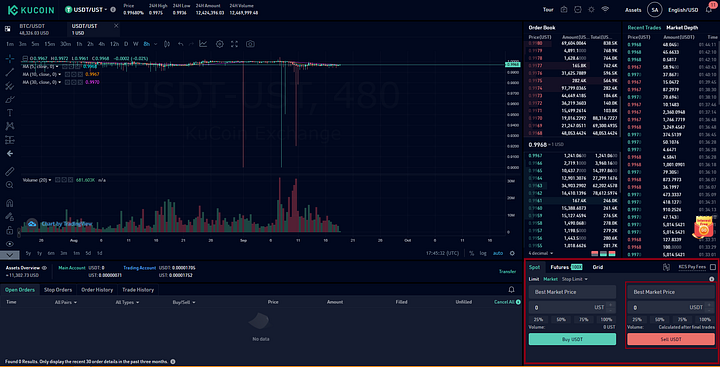This screenshot has height=367, width=720.
Task: Switch to the Futures trading tab
Action: pyautogui.click(x=566, y=267)
